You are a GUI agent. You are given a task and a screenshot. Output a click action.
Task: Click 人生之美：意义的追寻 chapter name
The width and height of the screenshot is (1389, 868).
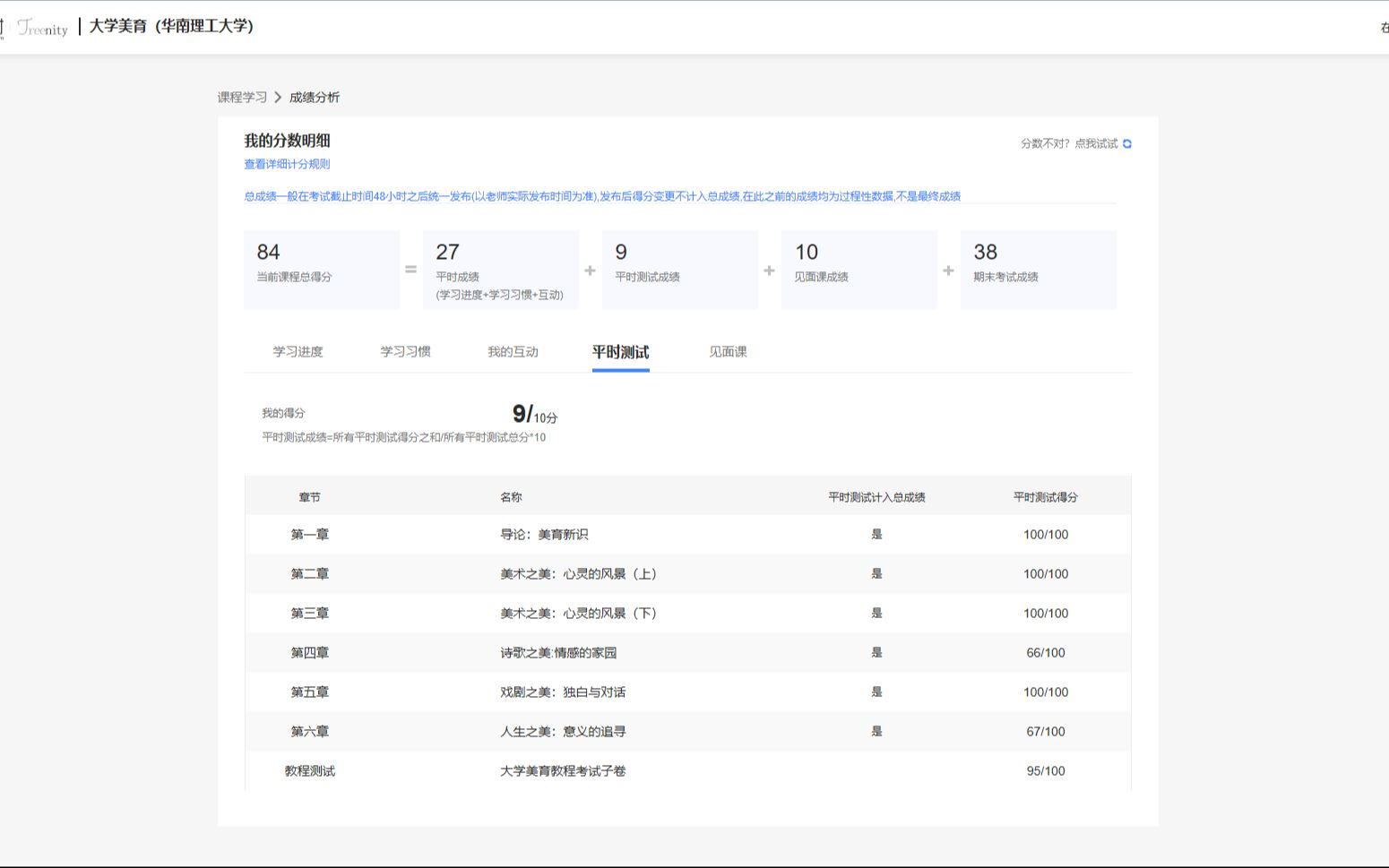tap(563, 732)
